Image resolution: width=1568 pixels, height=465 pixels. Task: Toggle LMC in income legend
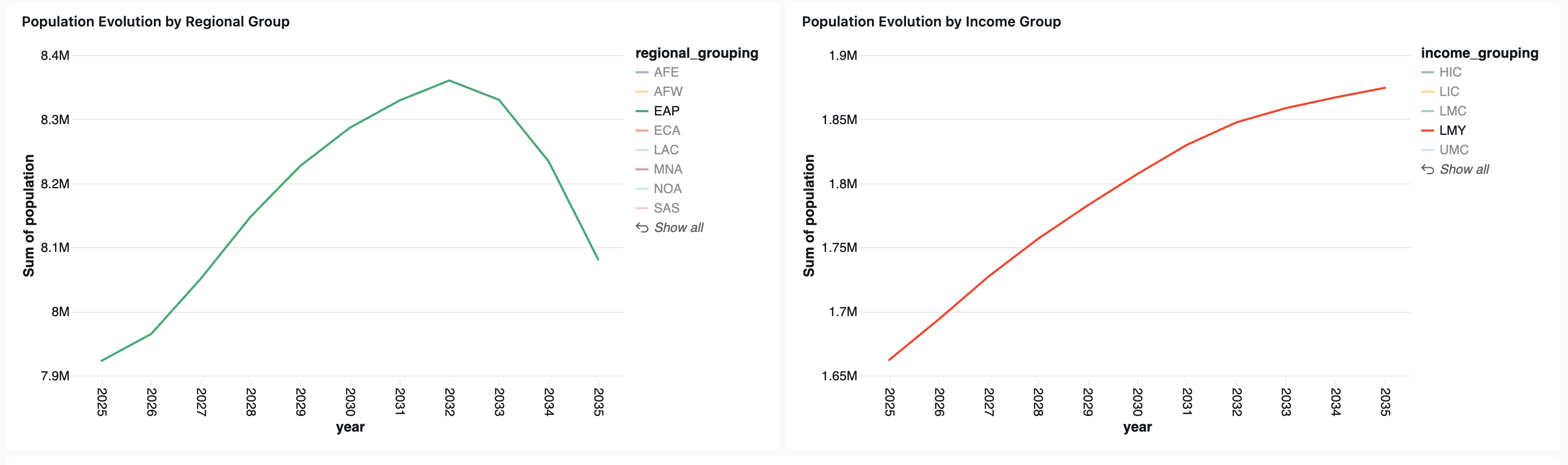(1452, 111)
